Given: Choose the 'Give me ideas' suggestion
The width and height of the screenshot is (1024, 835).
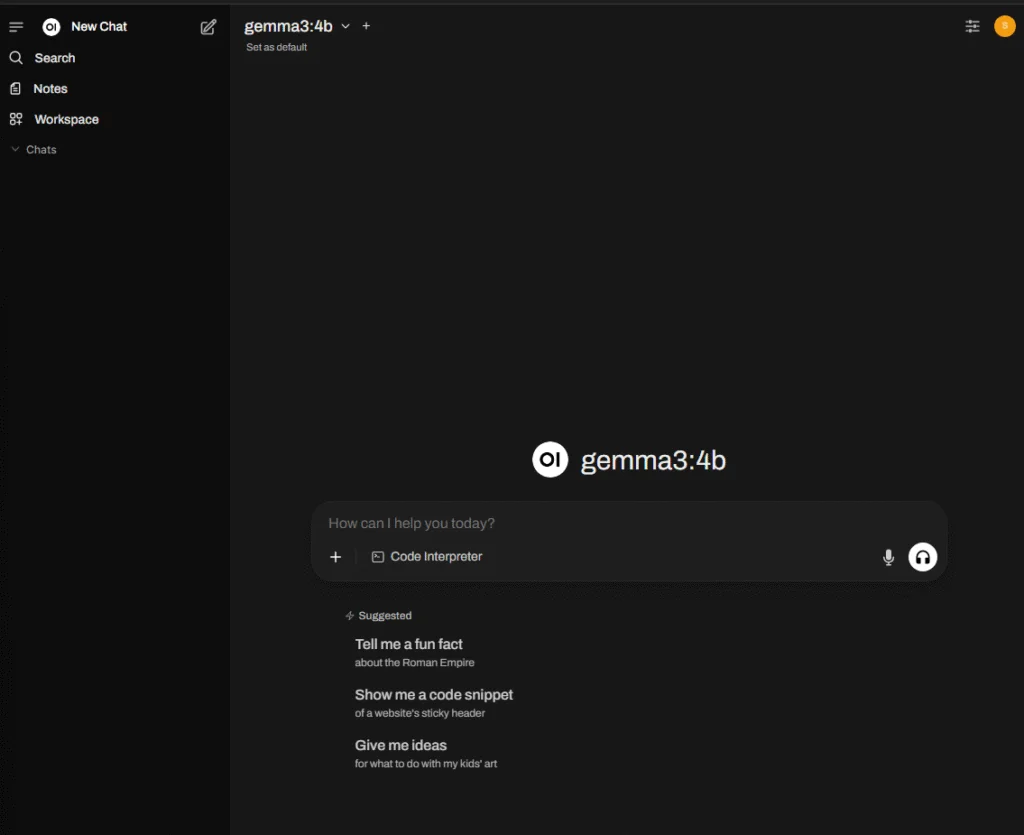Looking at the screenshot, I should pyautogui.click(x=426, y=753).
